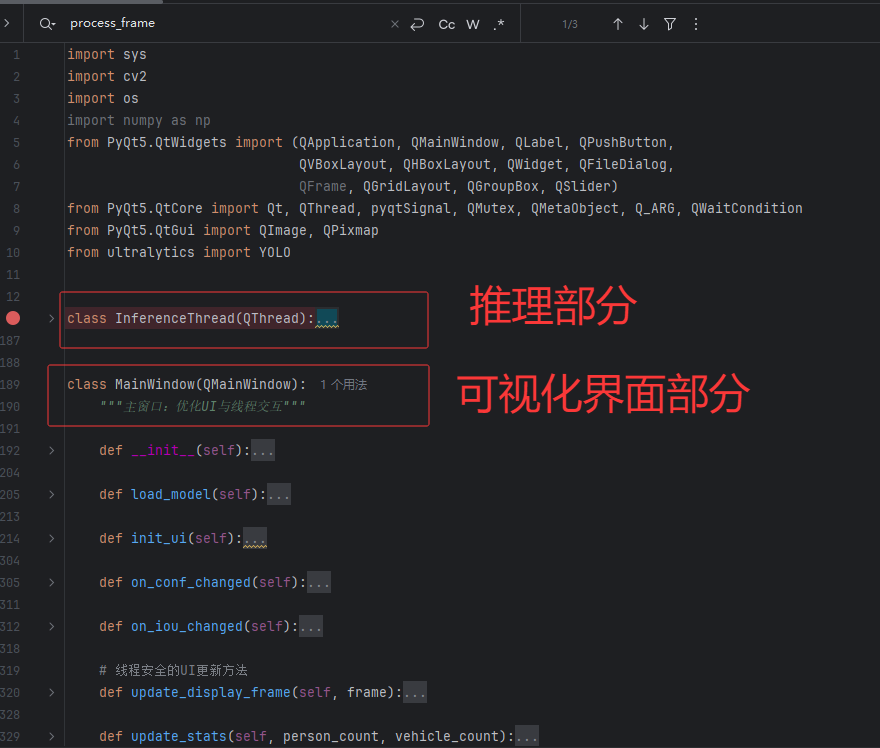Go to next search occurrence

tap(644, 24)
